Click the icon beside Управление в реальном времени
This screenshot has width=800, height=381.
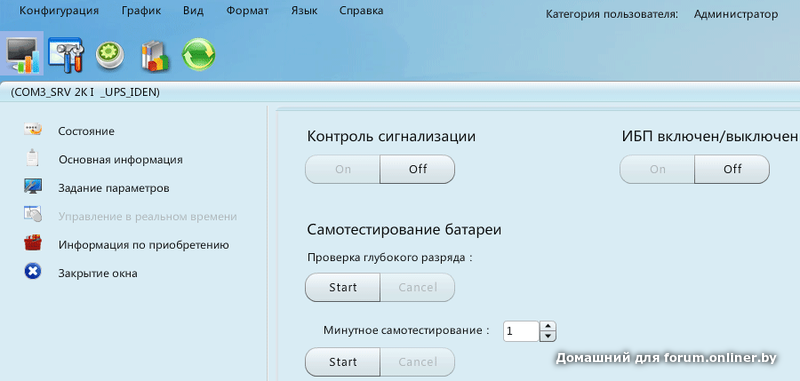coord(33,214)
